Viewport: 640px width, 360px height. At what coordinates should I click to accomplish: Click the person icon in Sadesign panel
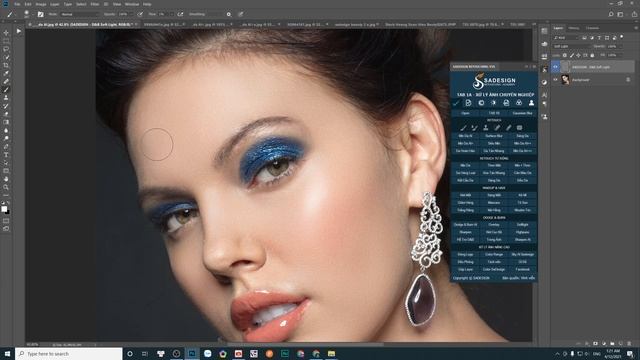point(531,103)
